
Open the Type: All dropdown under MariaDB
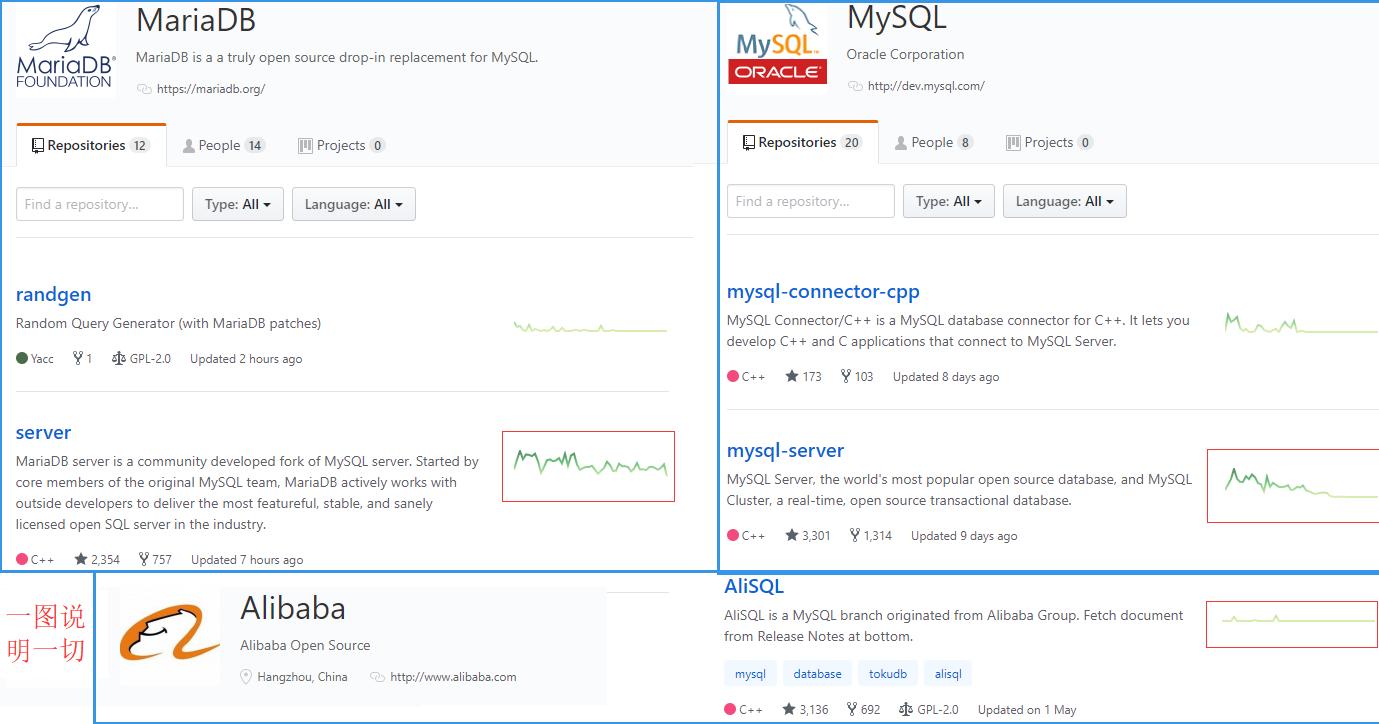coord(238,204)
